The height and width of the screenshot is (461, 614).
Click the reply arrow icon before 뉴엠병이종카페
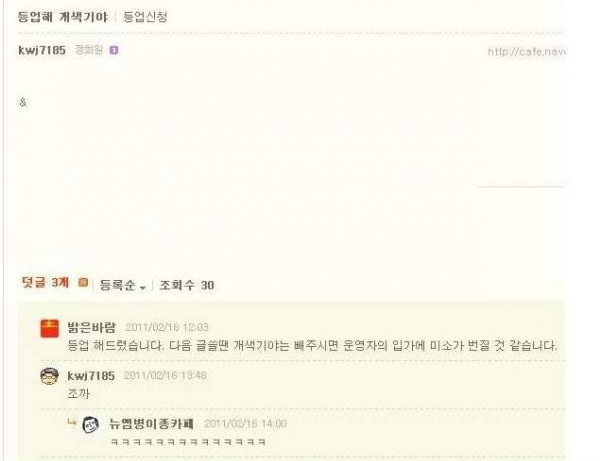point(72,423)
